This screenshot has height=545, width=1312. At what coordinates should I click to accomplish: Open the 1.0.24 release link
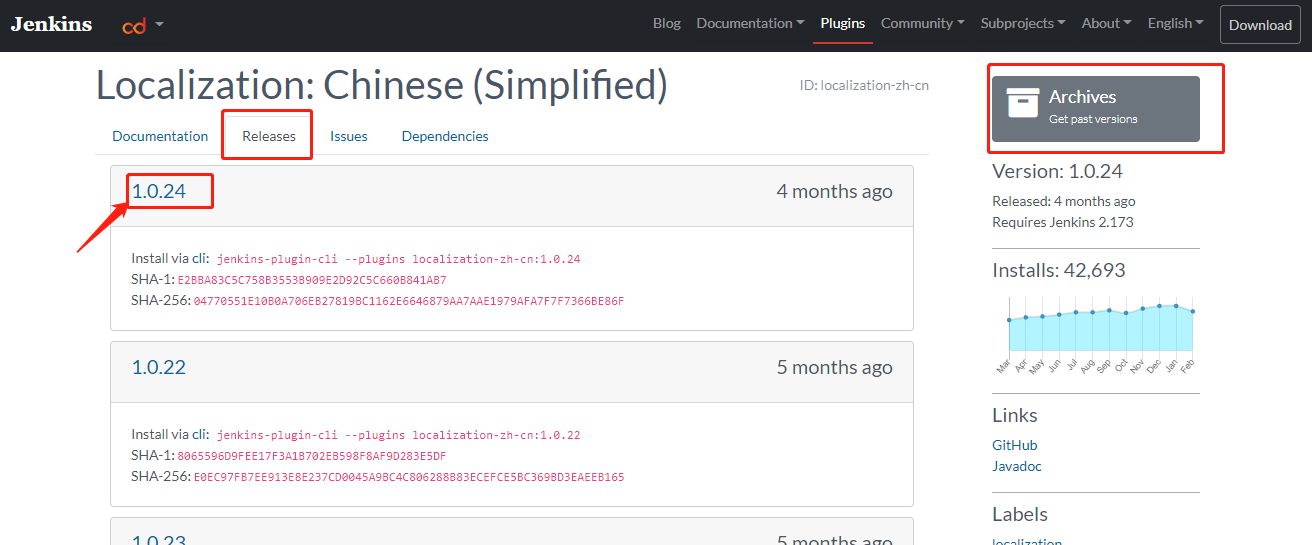coord(159,191)
